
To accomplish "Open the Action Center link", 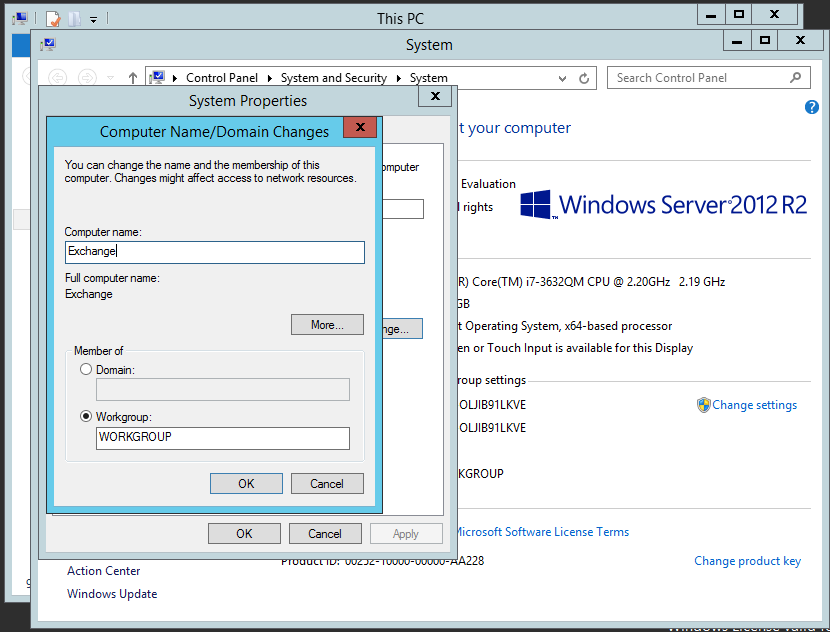I will click(104, 571).
